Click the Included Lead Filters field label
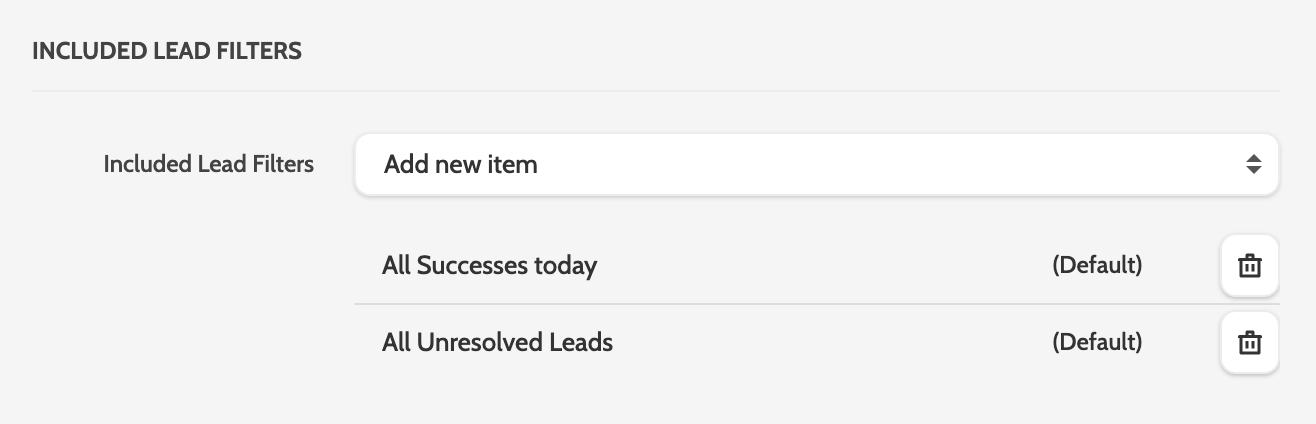 tap(208, 164)
